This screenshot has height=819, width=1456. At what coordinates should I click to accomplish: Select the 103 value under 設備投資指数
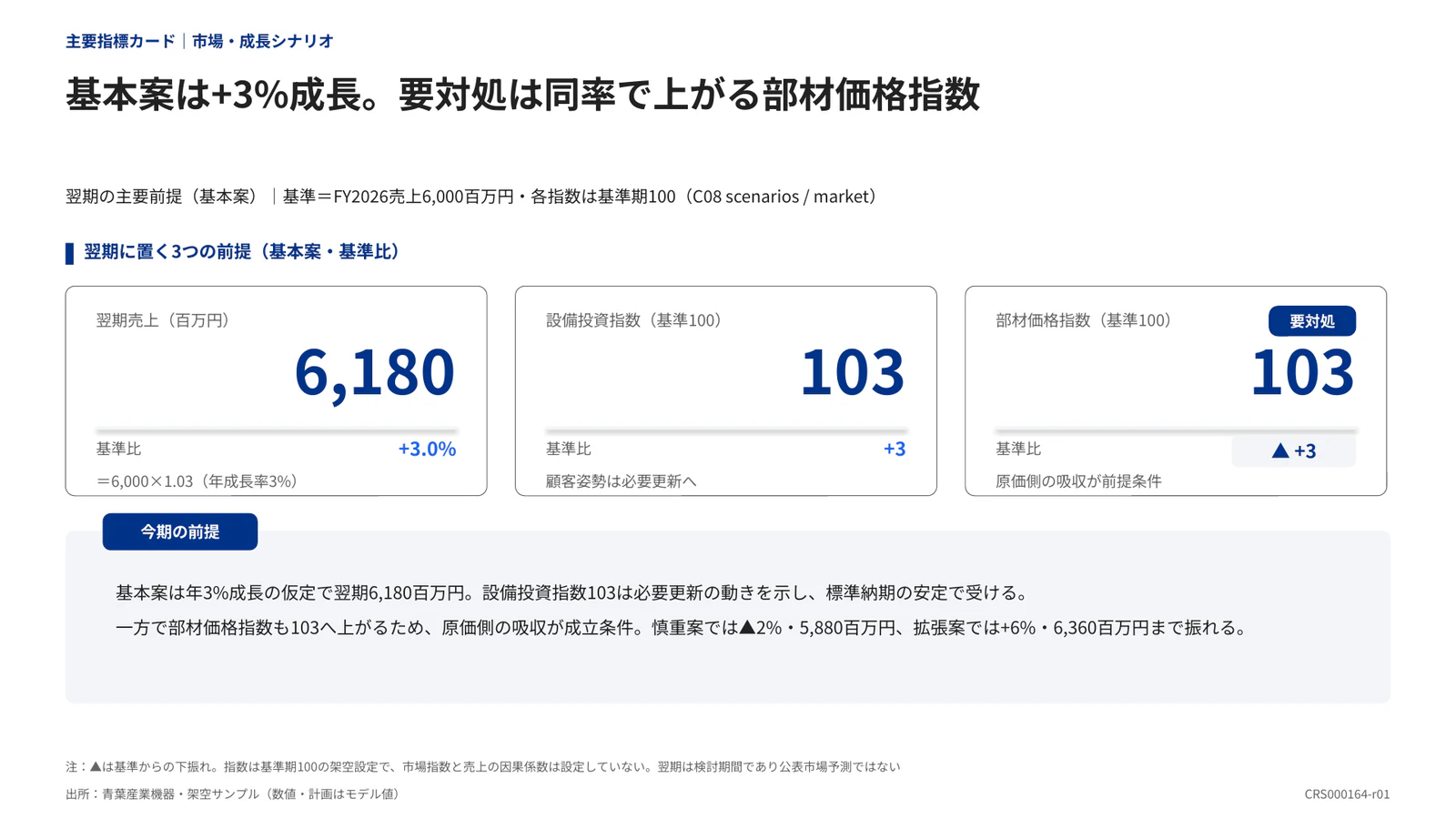(852, 372)
